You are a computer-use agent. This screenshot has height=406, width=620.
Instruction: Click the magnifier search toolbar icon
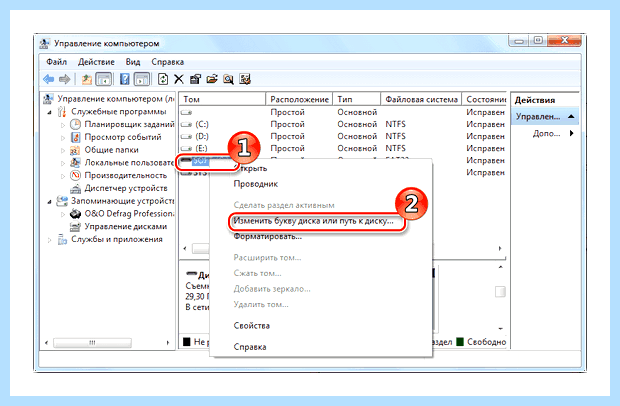(228, 79)
